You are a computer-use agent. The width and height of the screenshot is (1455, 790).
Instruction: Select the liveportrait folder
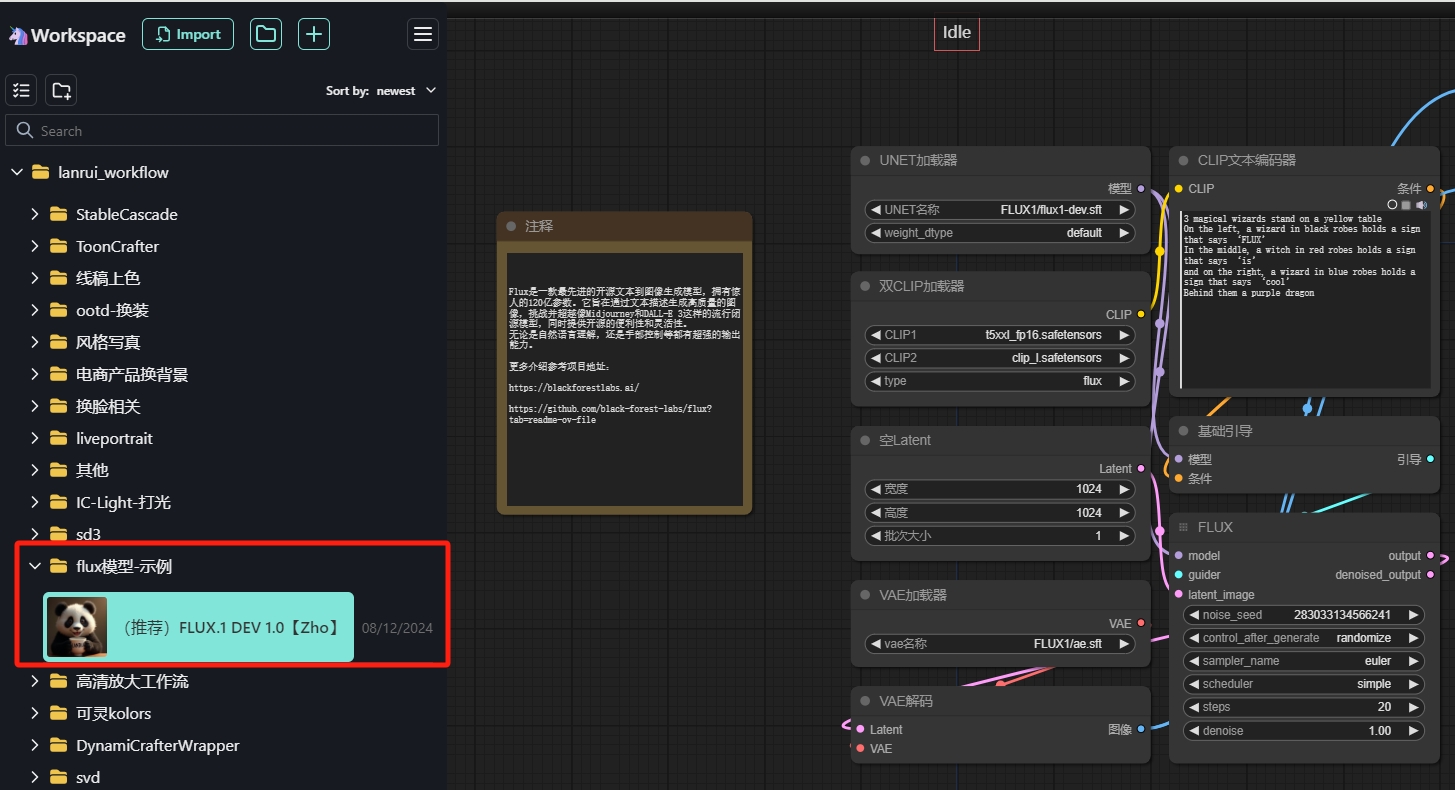click(114, 438)
